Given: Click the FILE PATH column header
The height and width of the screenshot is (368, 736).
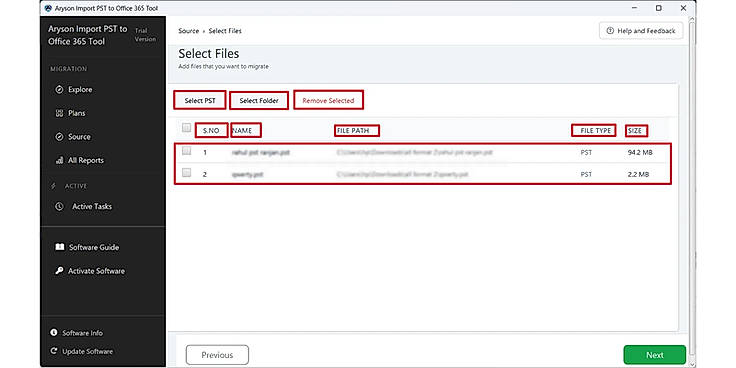Looking at the screenshot, I should (x=353, y=130).
